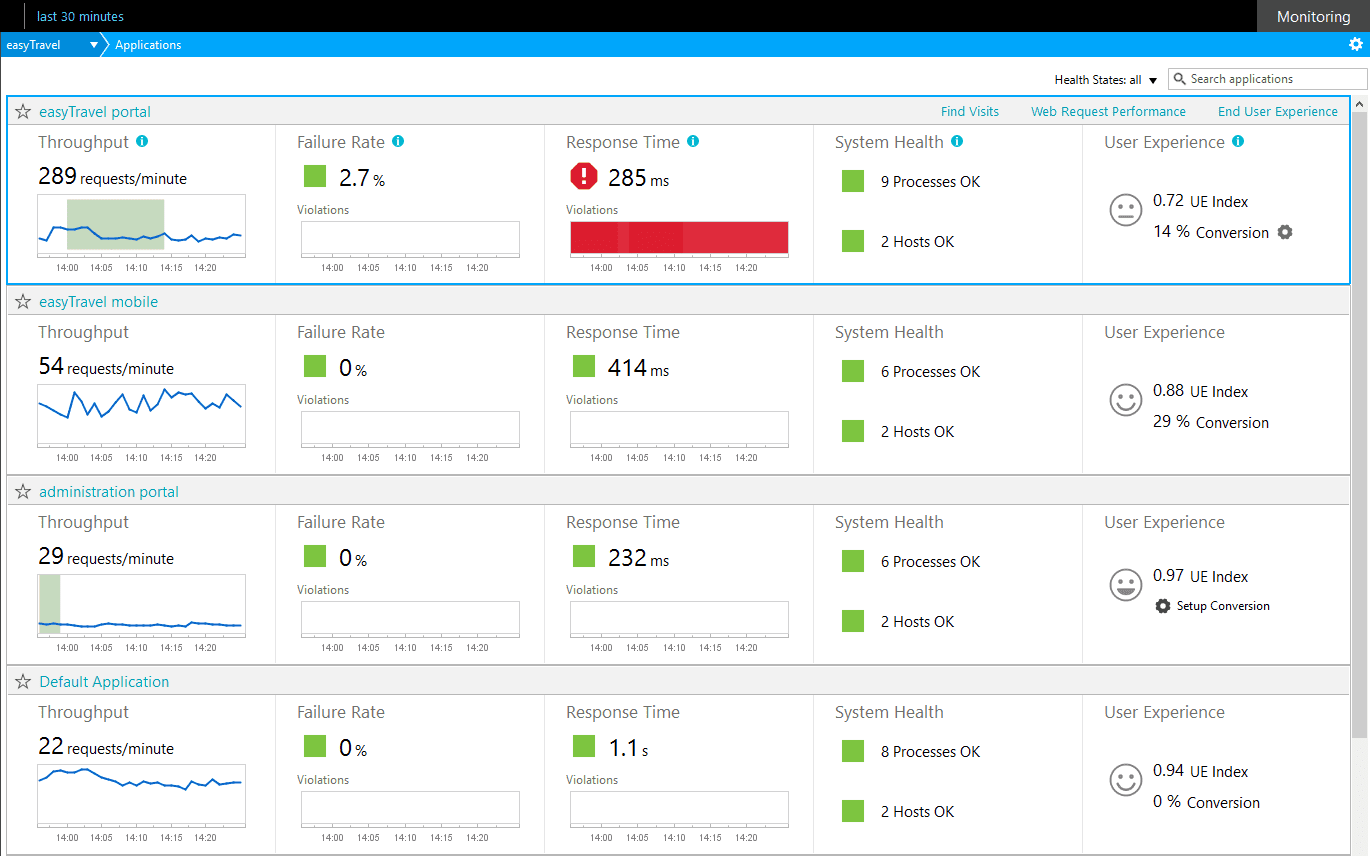The height and width of the screenshot is (856, 1370).
Task: Star the easyTravel portal application
Action: tap(23, 112)
